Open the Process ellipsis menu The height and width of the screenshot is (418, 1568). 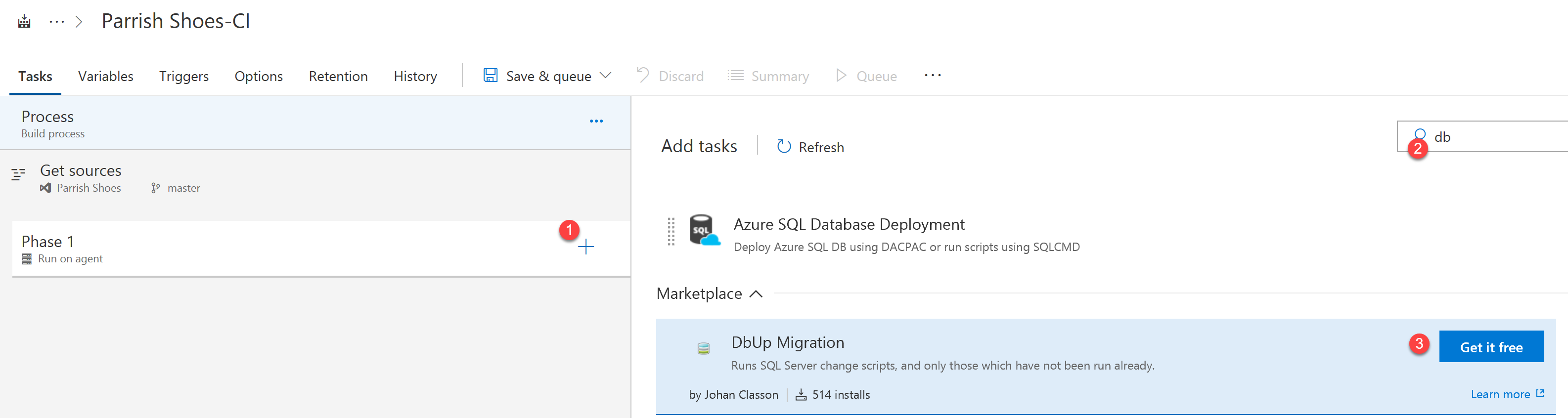click(596, 121)
